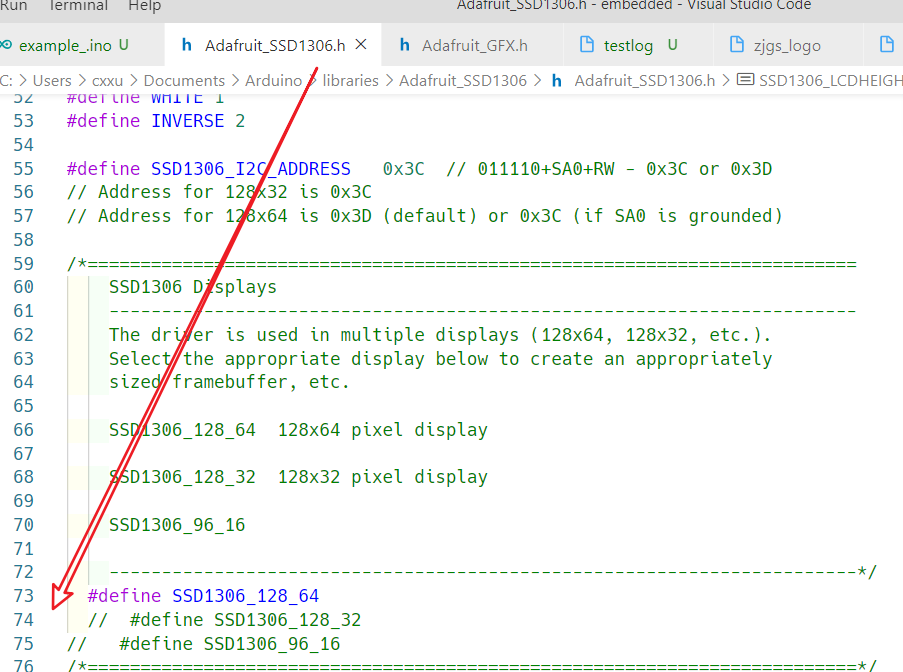This screenshot has height=672, width=903.
Task: Click the green U indicator on testlog tab
Action: click(671, 44)
